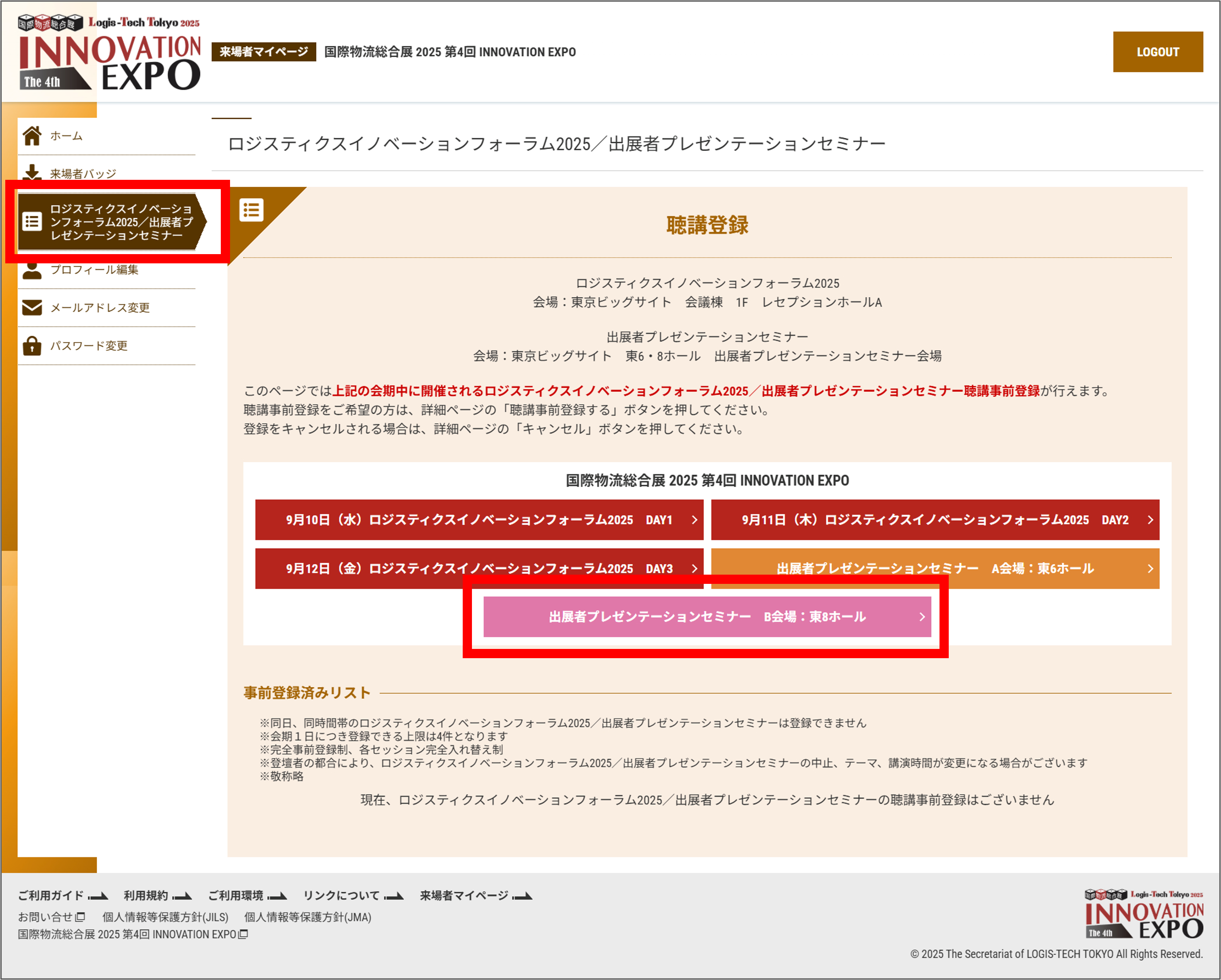Open 個人情報等保護方針(JILS) link
The width and height of the screenshot is (1221, 980).
165,917
